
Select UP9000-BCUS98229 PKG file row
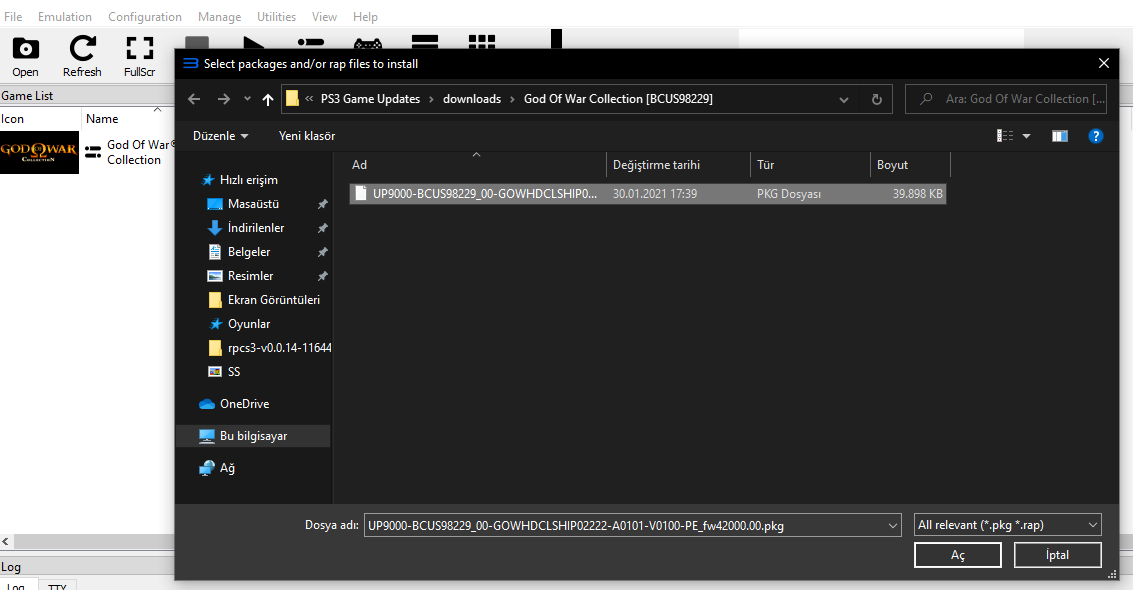tap(647, 194)
